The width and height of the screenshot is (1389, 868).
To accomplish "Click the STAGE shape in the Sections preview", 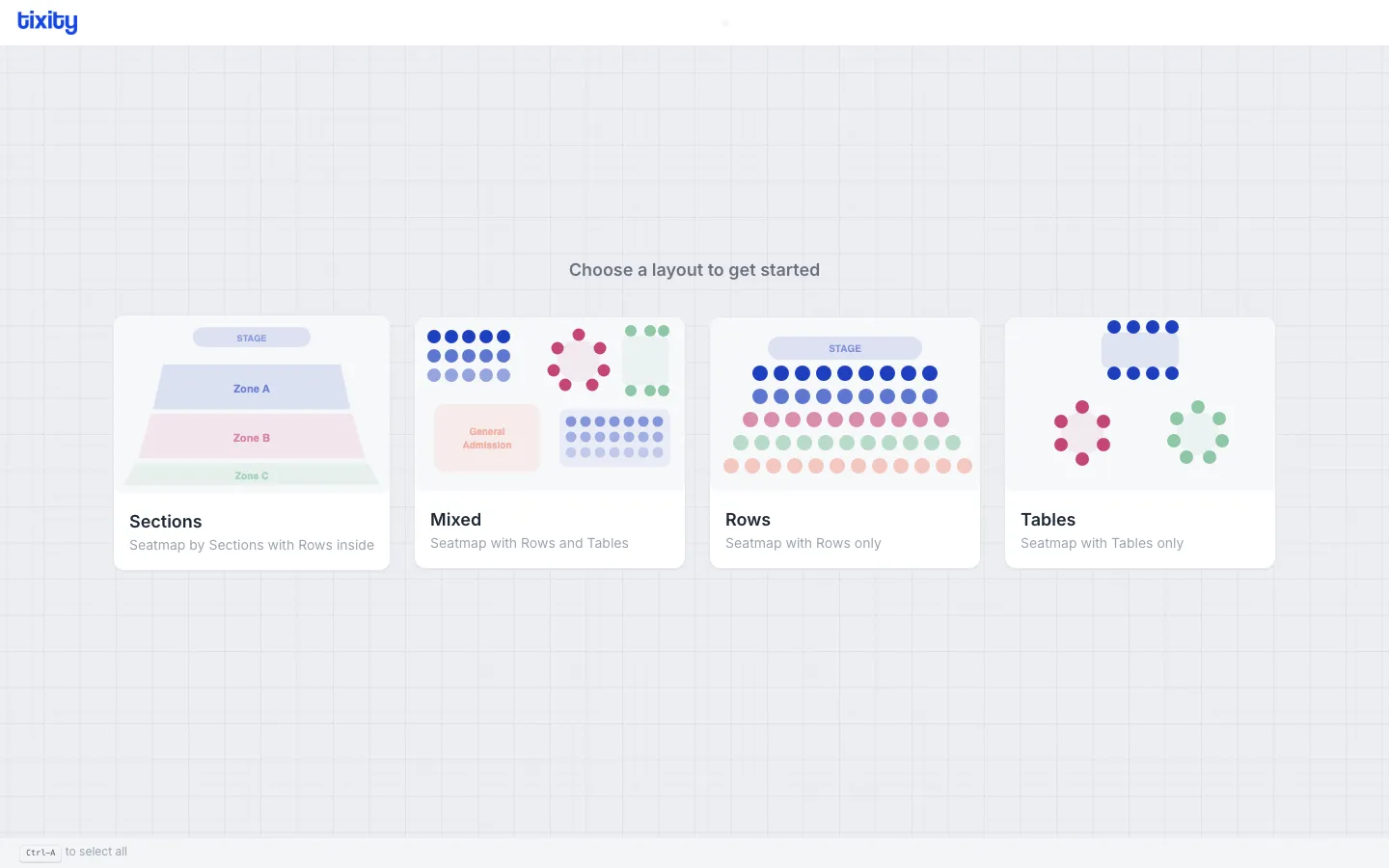I will (251, 337).
